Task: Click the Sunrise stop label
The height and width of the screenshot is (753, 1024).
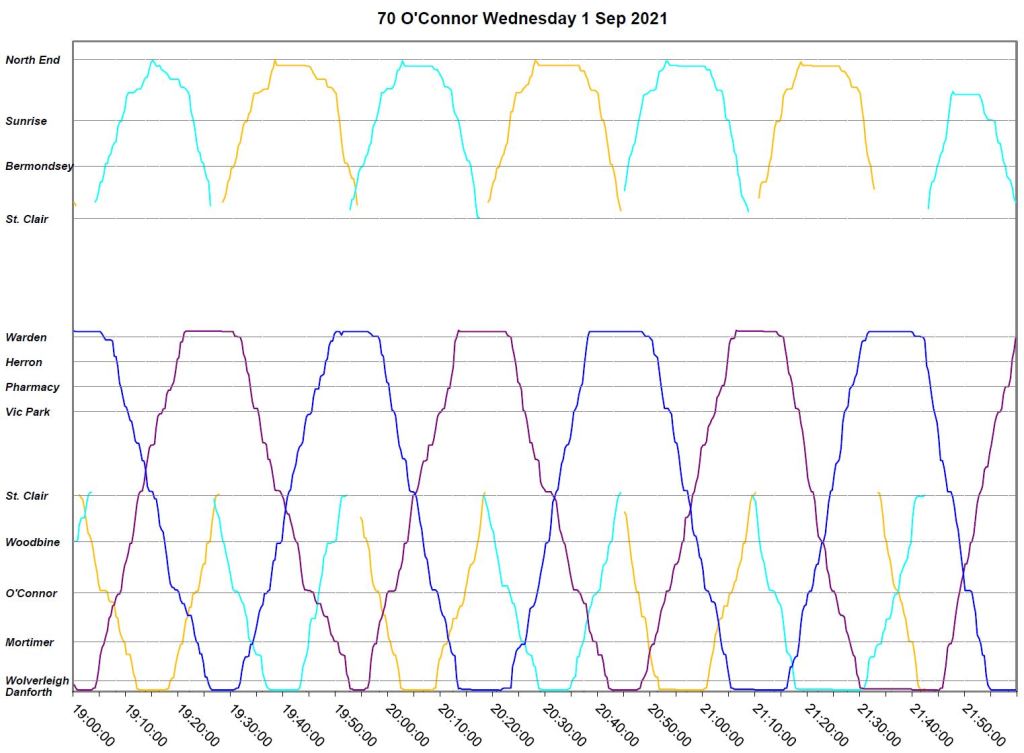Action: [26, 121]
